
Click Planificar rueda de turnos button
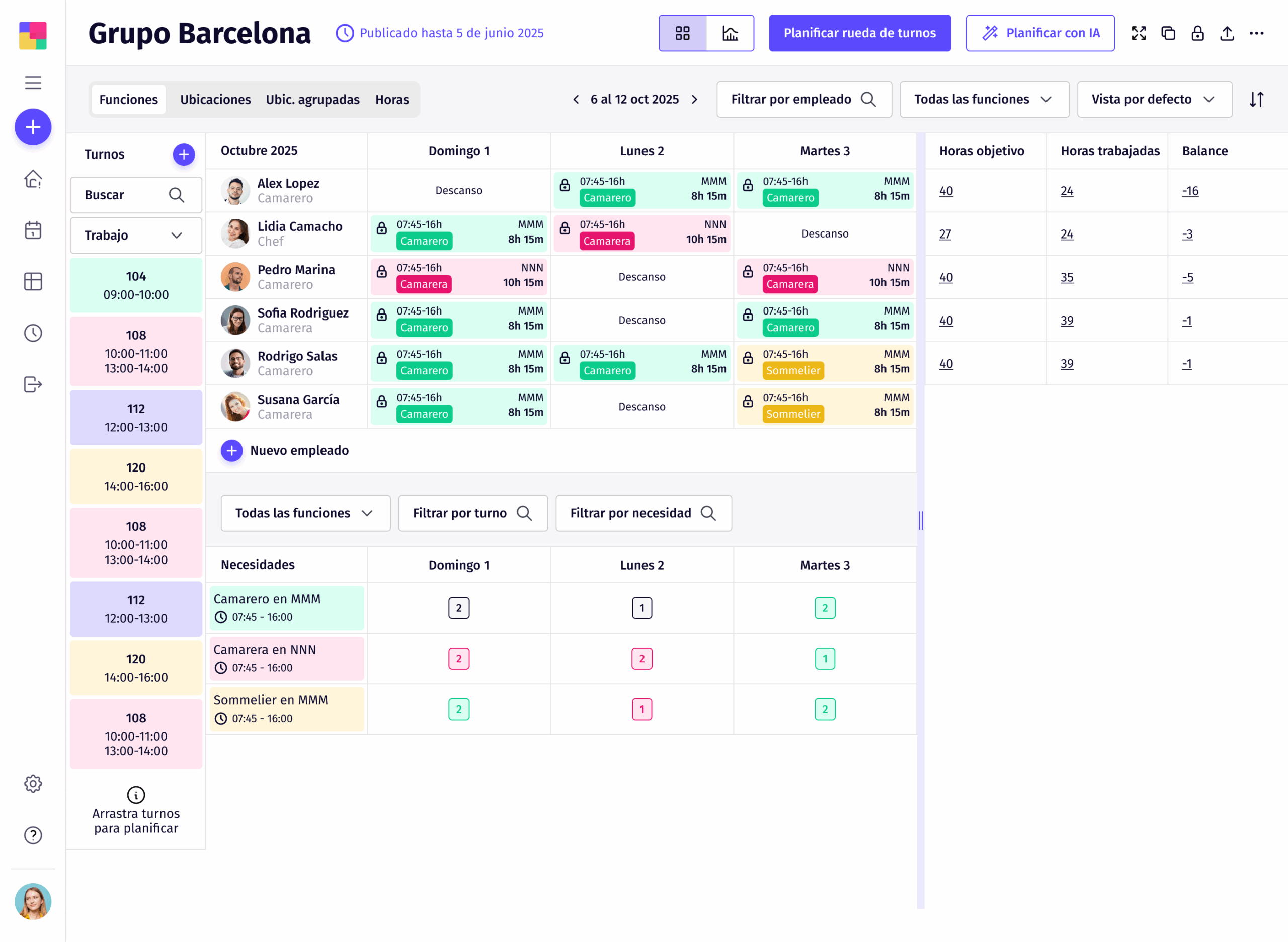859,33
